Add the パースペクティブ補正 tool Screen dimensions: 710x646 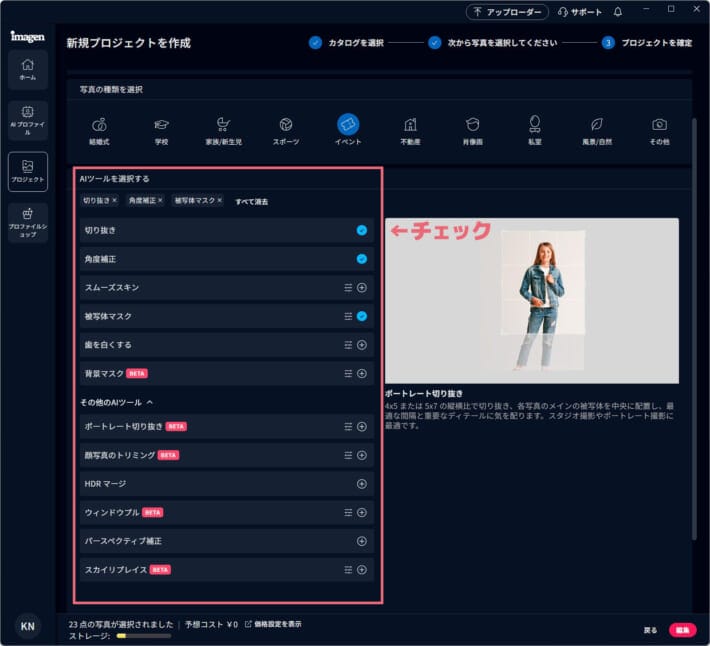click(x=362, y=541)
